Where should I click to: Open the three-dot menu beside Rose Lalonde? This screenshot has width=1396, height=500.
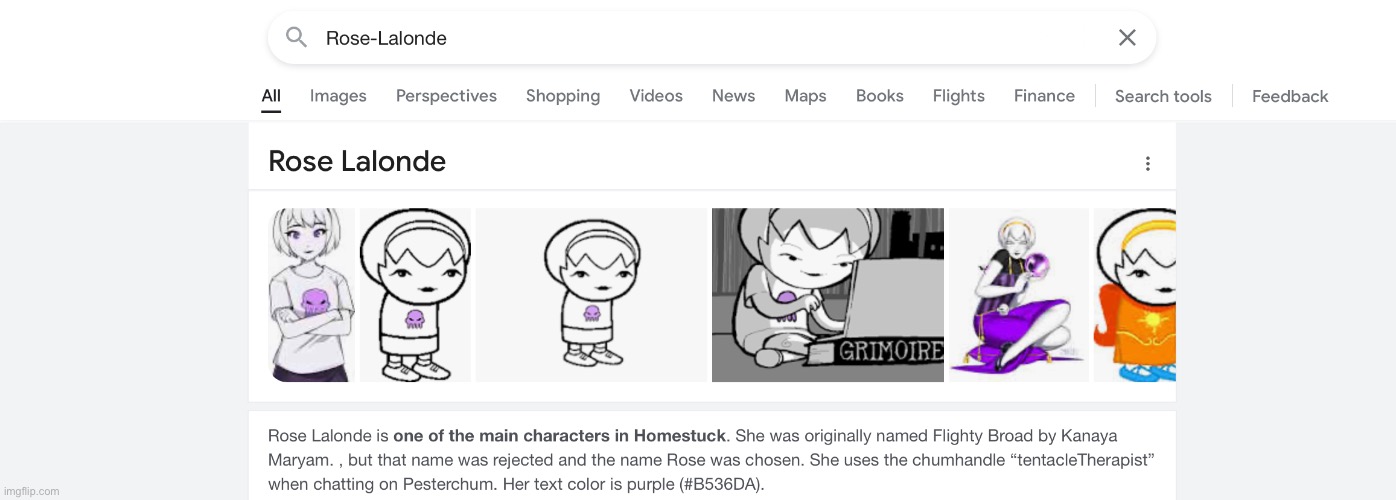tap(1148, 163)
